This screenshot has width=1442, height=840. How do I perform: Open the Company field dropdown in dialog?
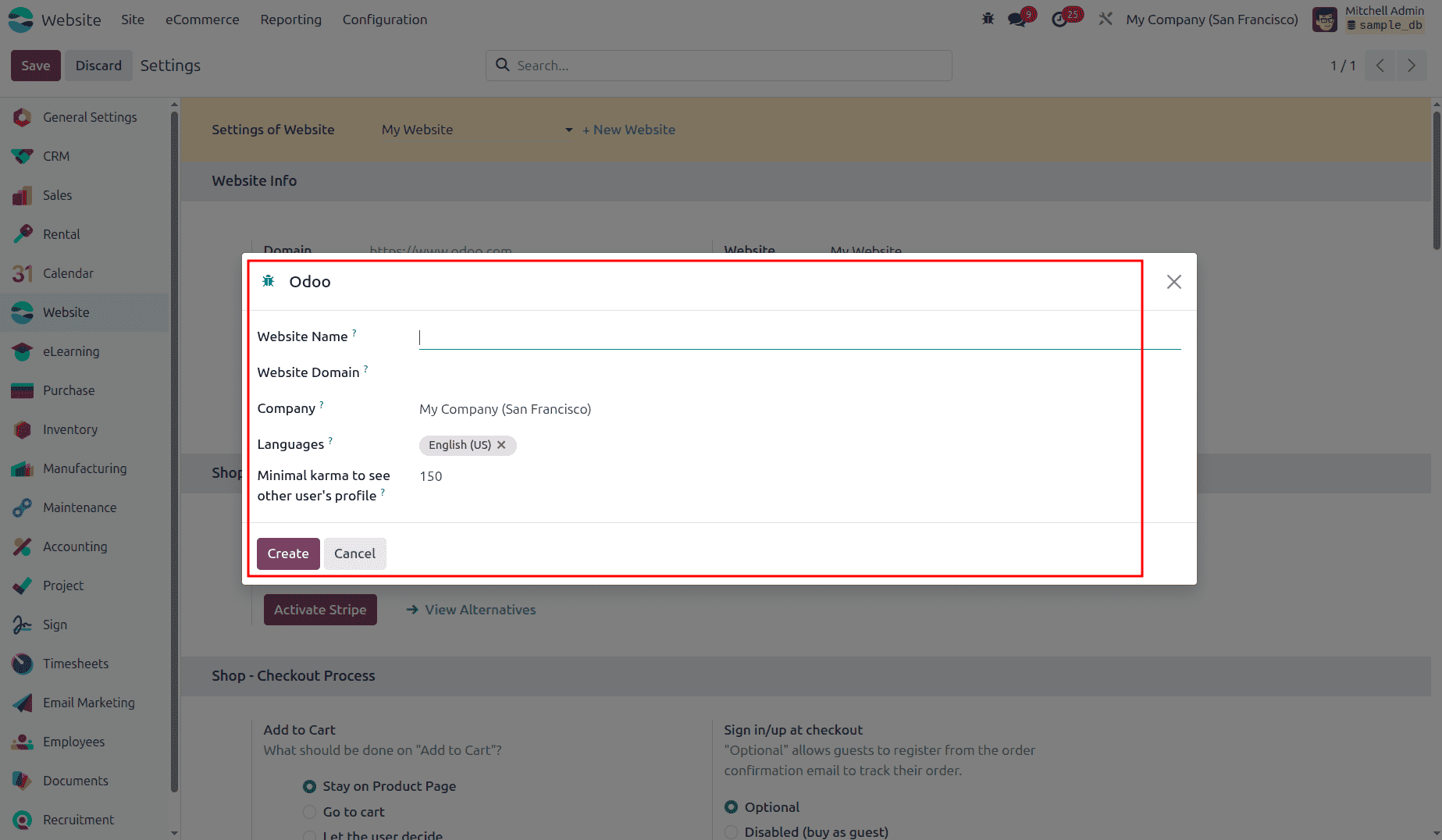(x=799, y=409)
